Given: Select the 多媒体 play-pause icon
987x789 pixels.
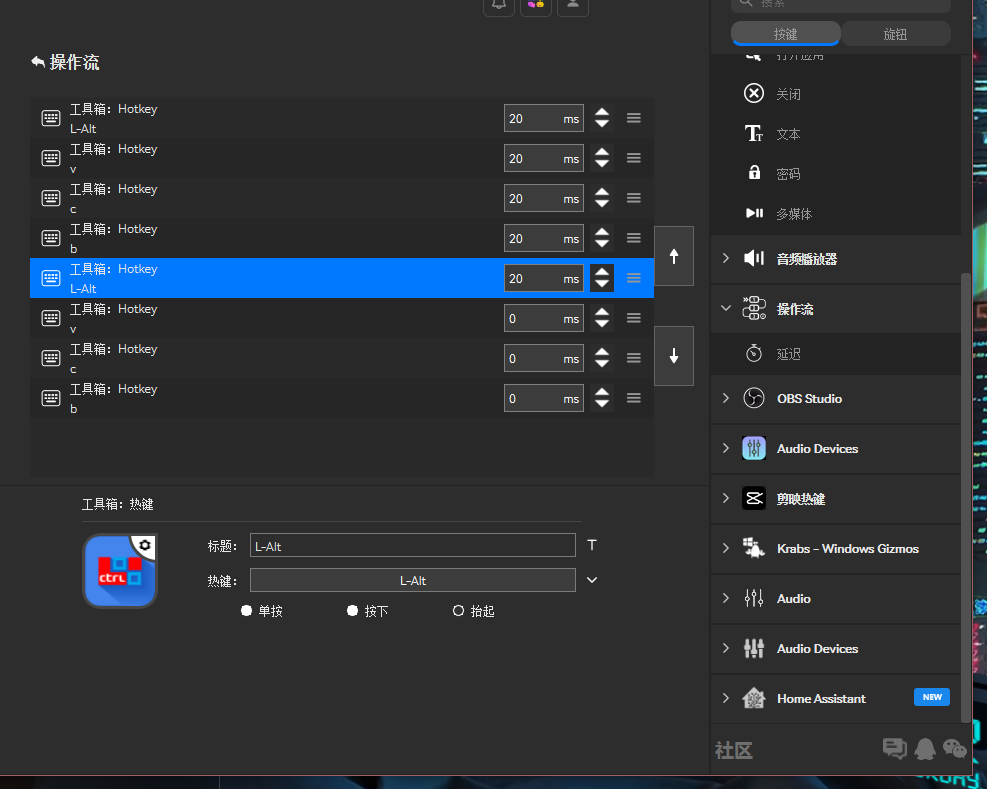Looking at the screenshot, I should [x=754, y=214].
